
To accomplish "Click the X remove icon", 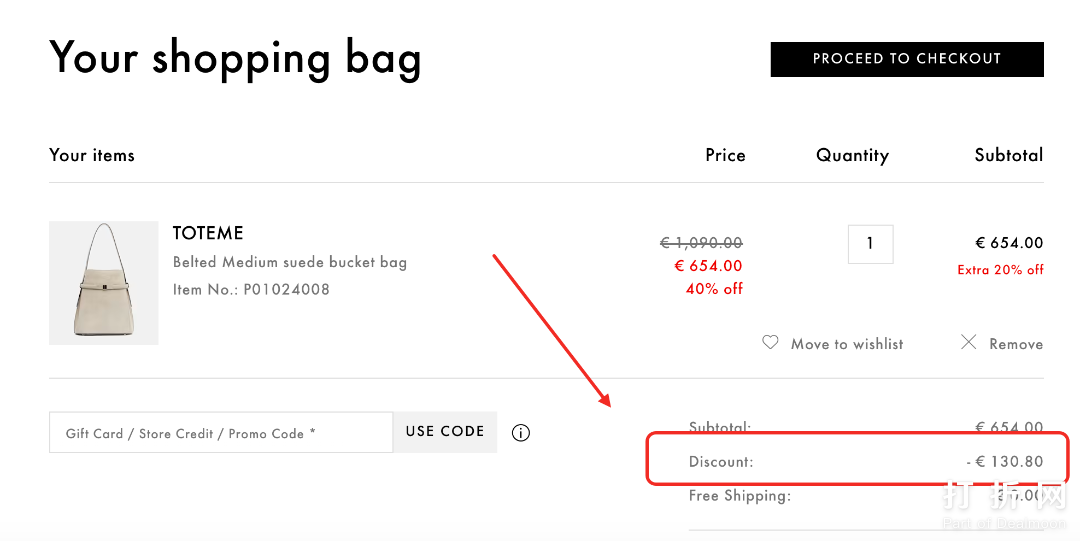I will tap(968, 342).
